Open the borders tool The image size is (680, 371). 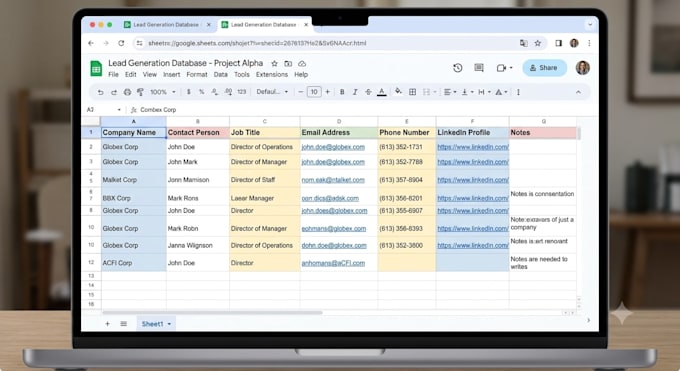412,92
